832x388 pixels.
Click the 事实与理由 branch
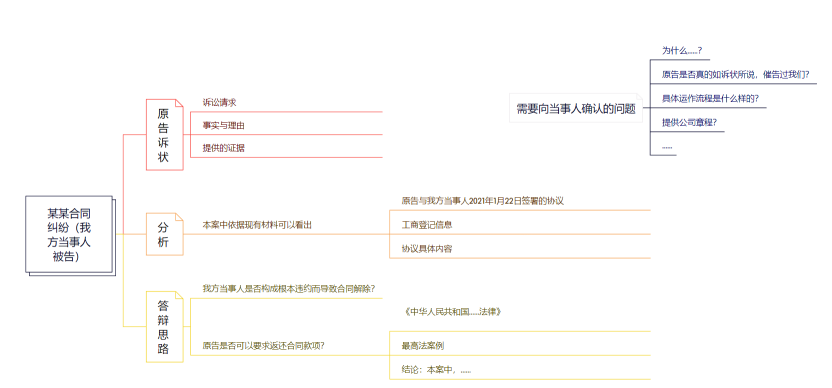pos(223,126)
